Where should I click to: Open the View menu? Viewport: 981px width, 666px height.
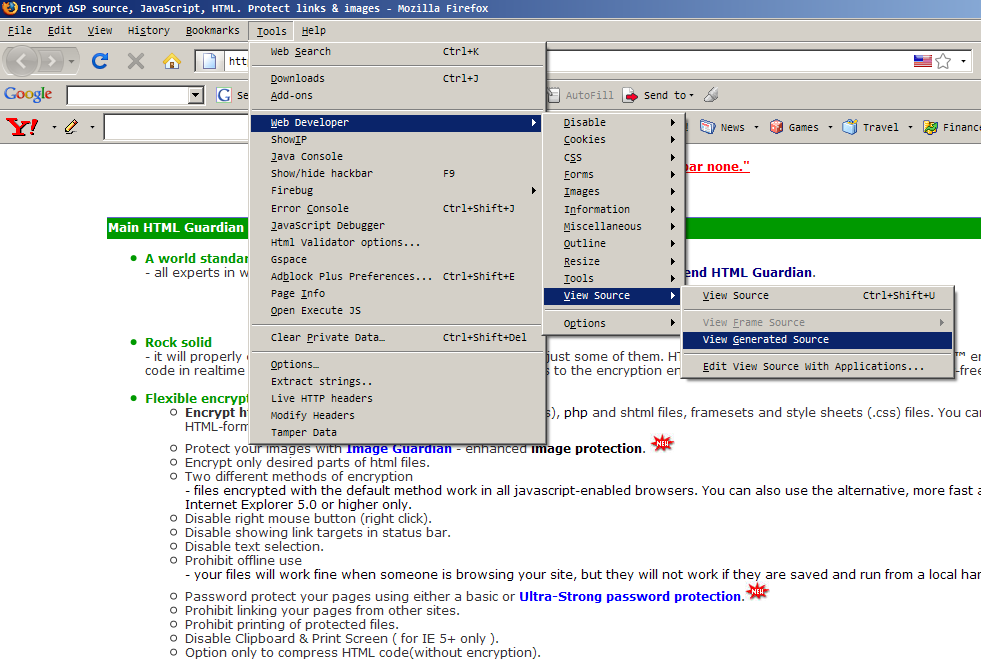[x=99, y=31]
